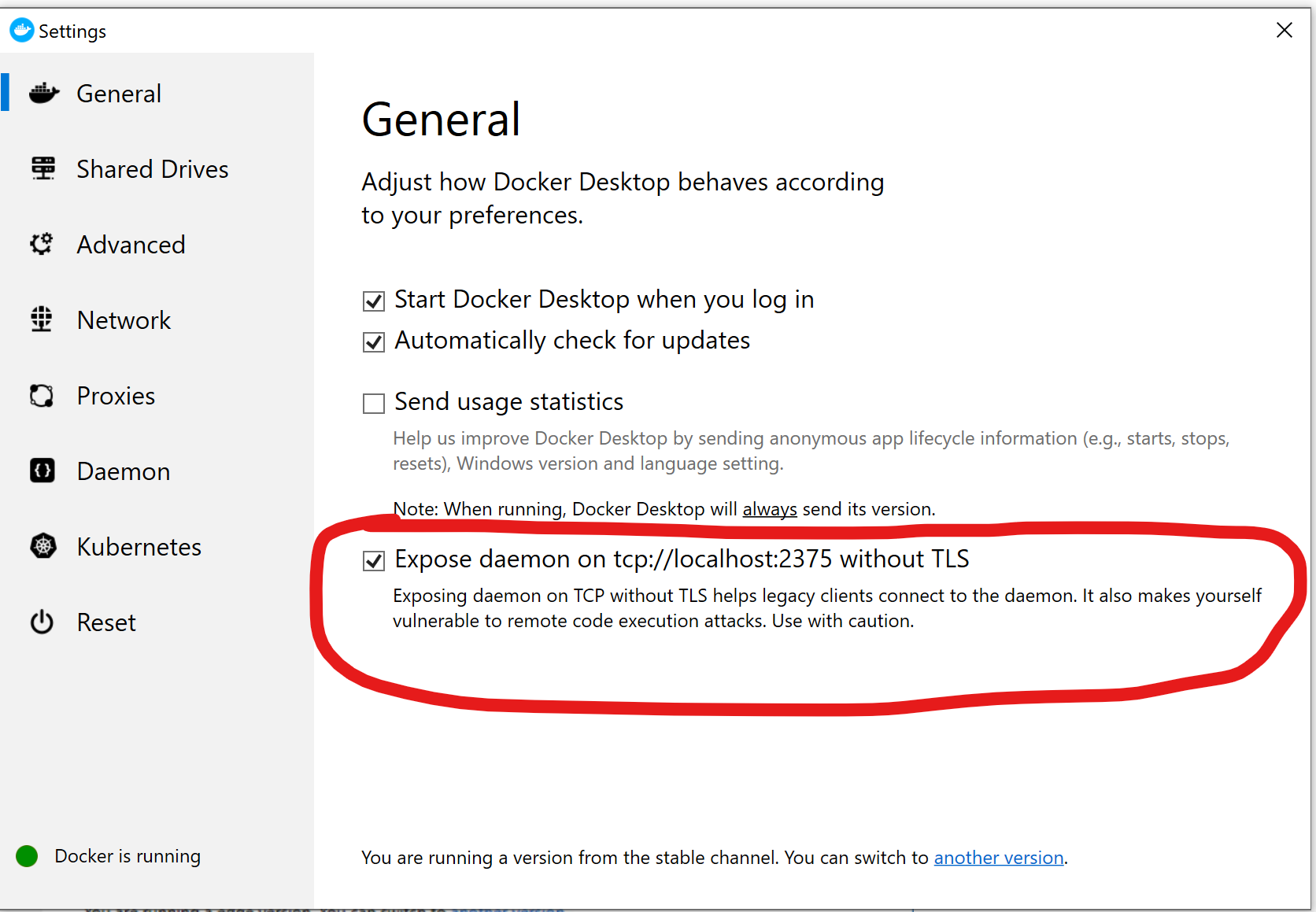Viewport: 1316px width, 912px height.
Task: Close the Settings window
Action: click(1285, 30)
